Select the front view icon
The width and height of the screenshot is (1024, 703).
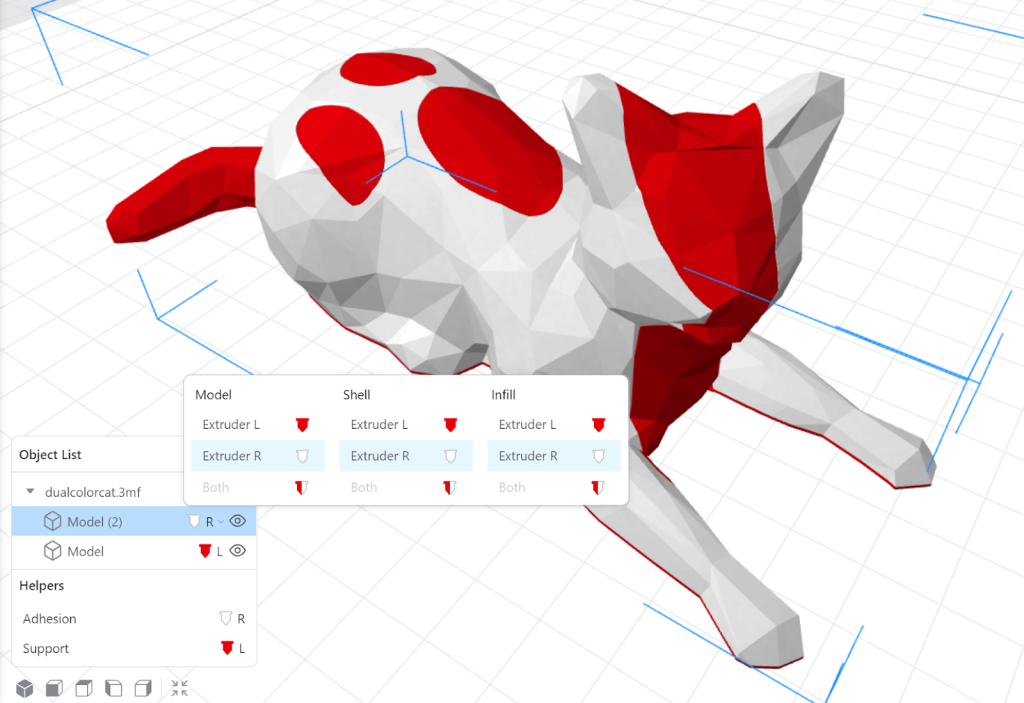[x=56, y=688]
